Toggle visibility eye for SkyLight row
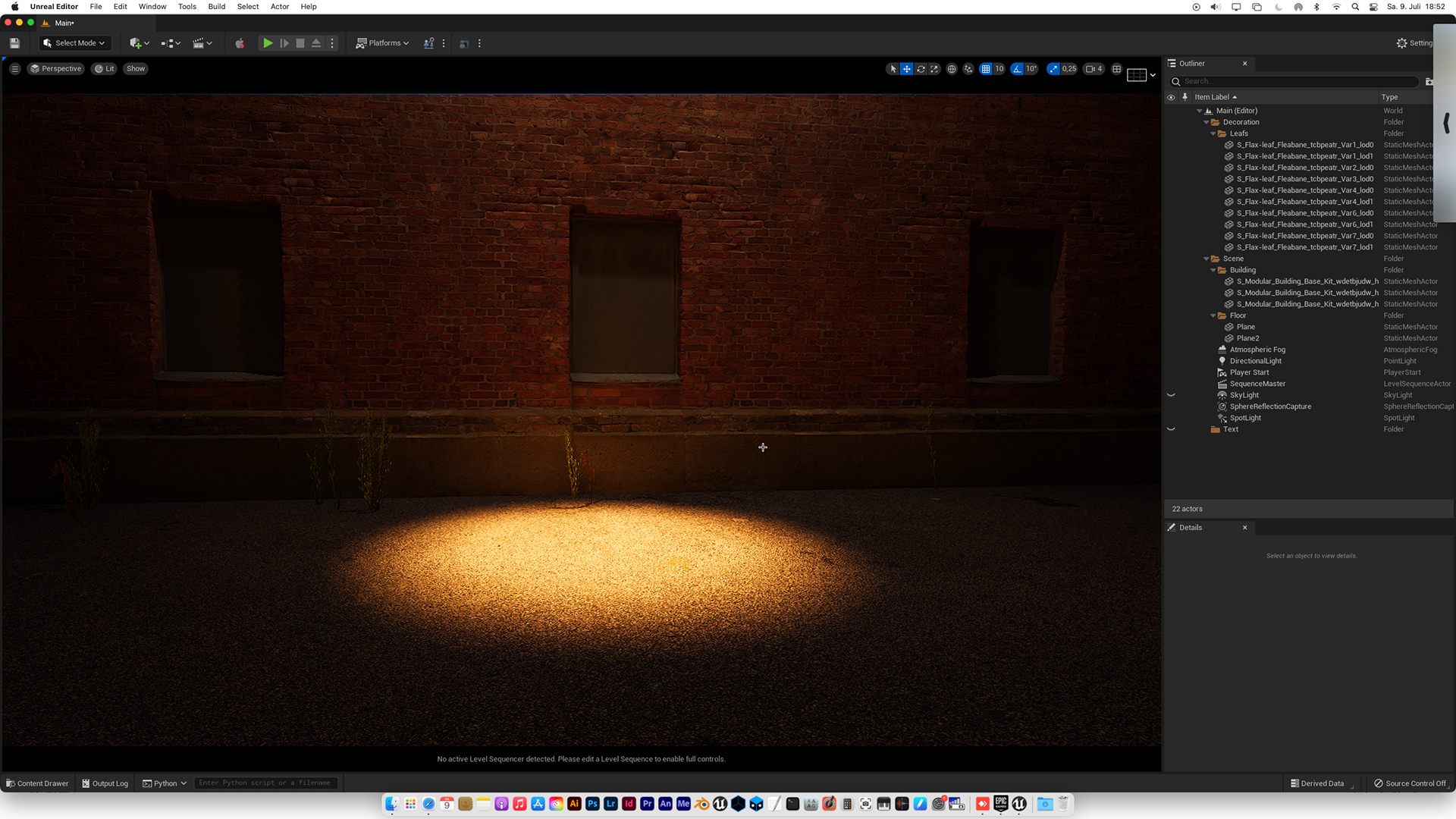This screenshot has height=819, width=1456. (1171, 395)
